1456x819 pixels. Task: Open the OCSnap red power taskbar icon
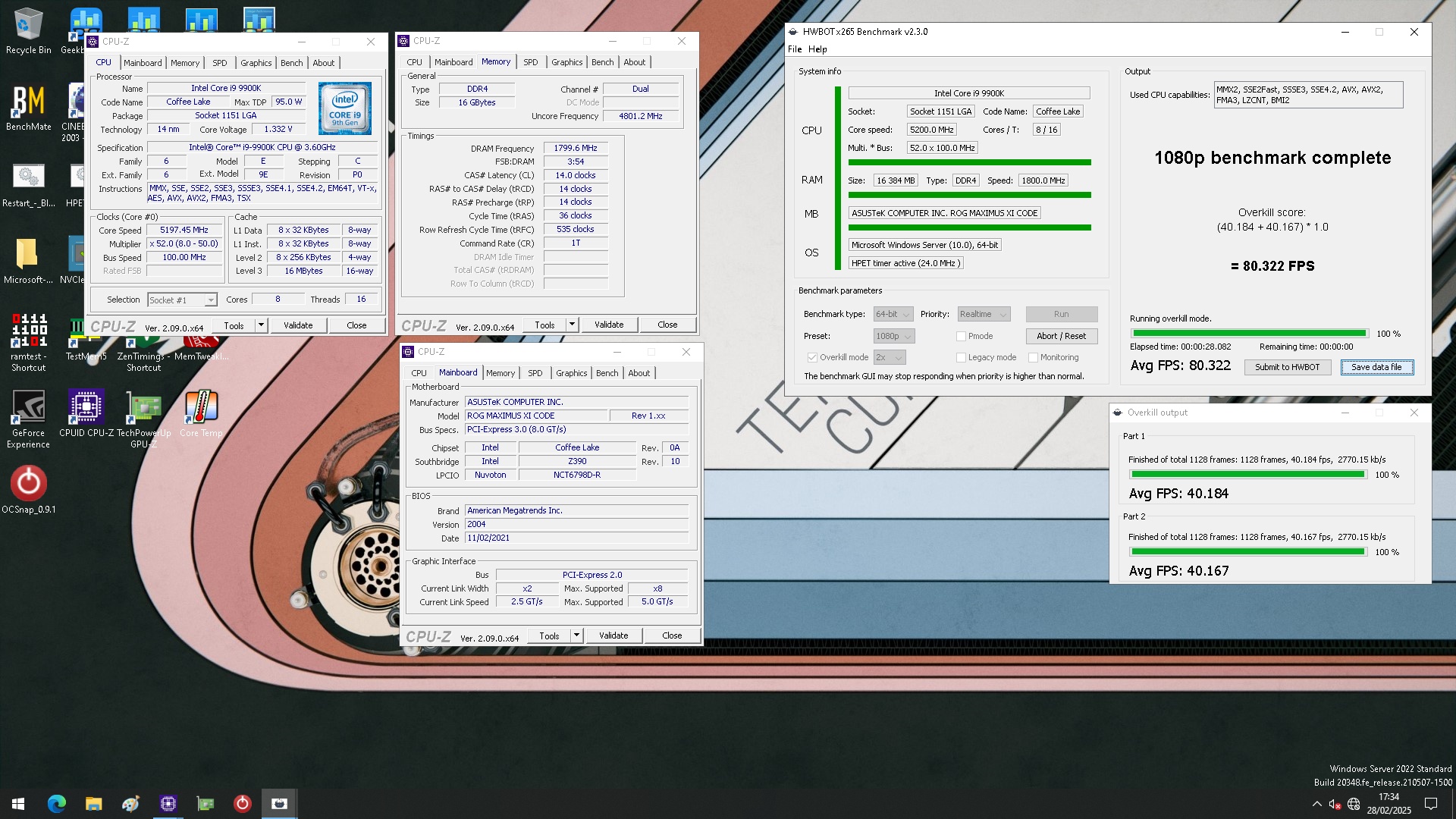point(242,803)
